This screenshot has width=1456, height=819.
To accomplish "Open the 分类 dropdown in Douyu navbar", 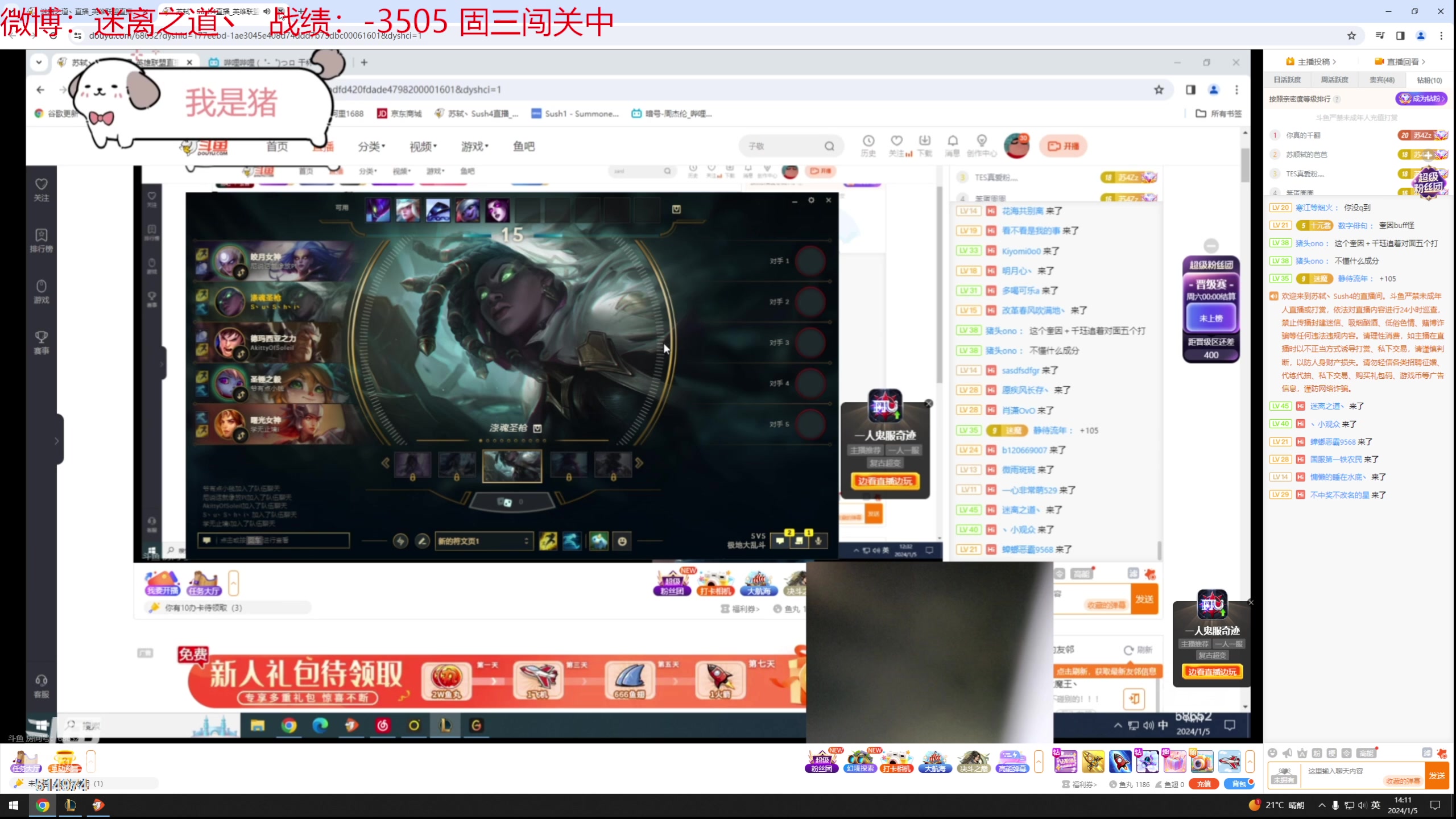I will coord(371,146).
